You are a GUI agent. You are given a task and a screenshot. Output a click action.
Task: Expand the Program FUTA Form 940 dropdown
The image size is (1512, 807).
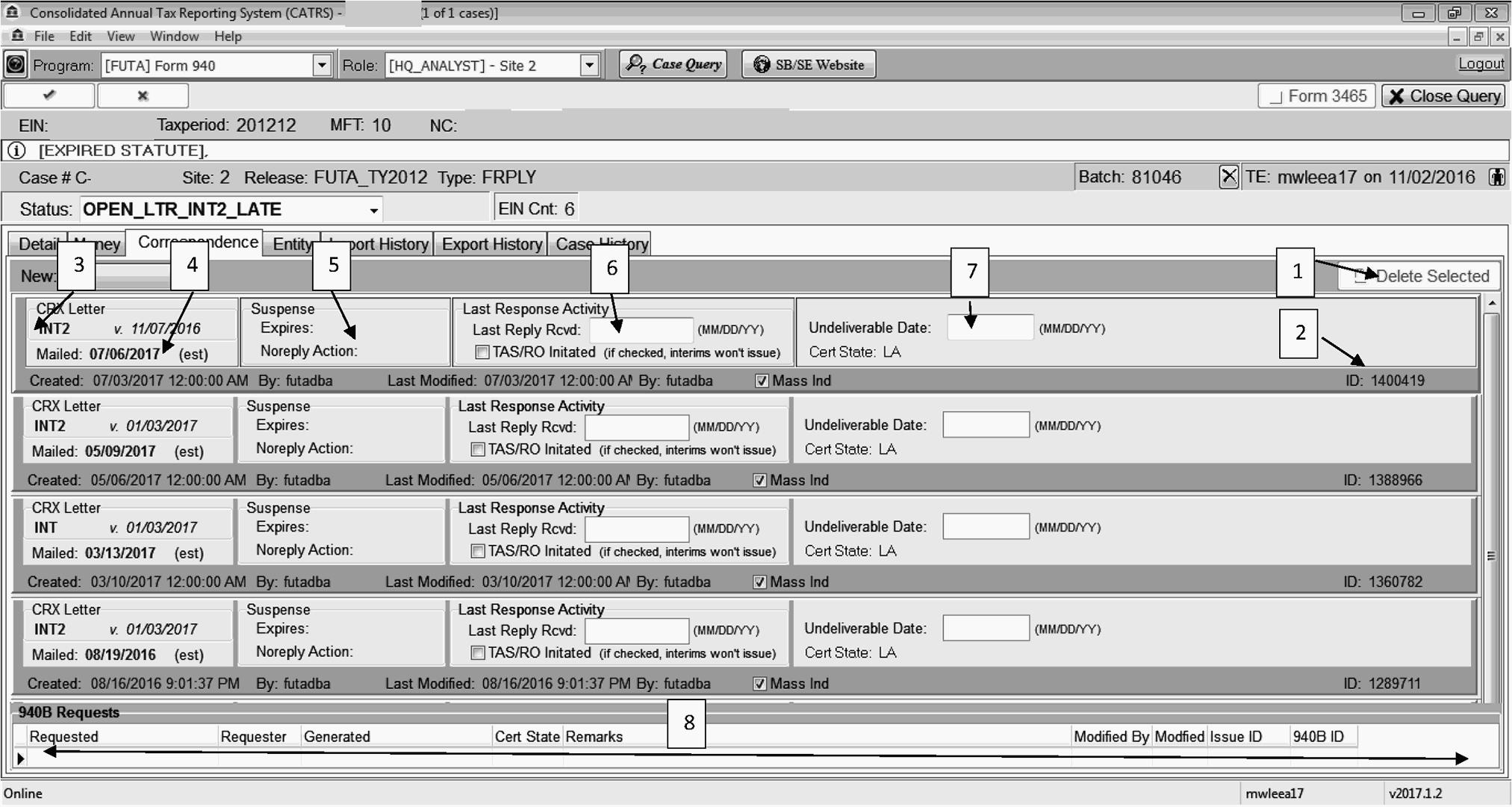[322, 66]
